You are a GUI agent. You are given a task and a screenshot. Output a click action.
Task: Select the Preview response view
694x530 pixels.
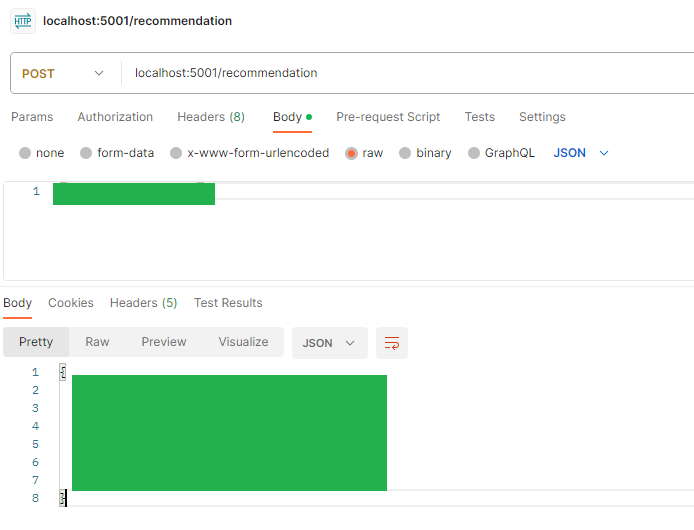coord(164,342)
